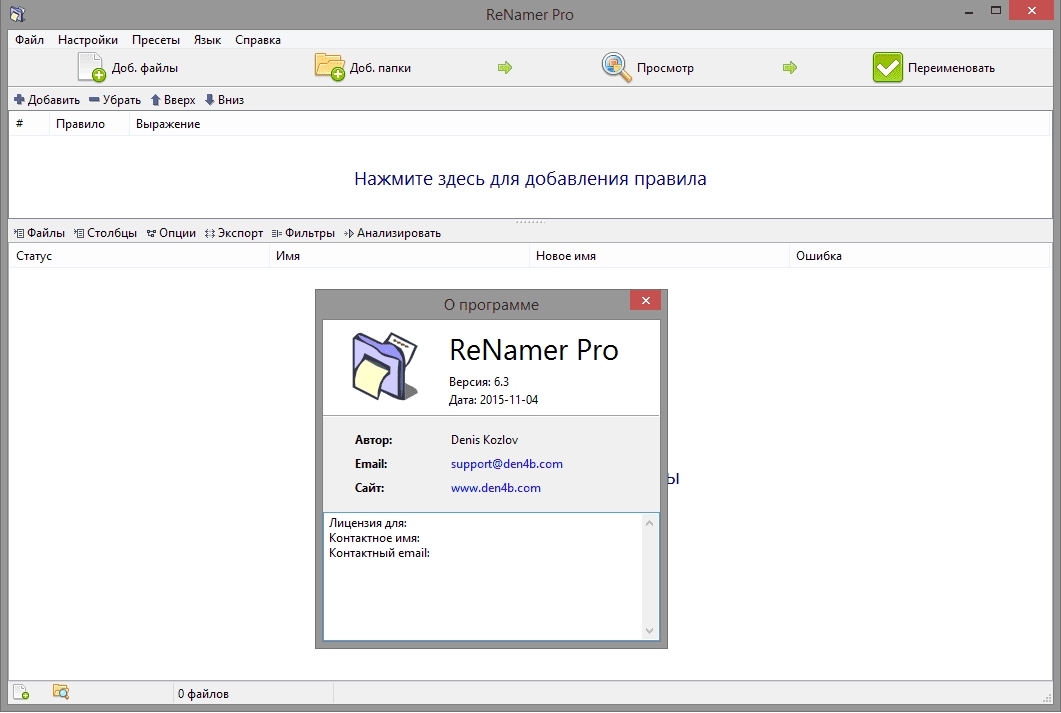
Task: Click the folder preview icon in the status bar
Action: pos(61,692)
